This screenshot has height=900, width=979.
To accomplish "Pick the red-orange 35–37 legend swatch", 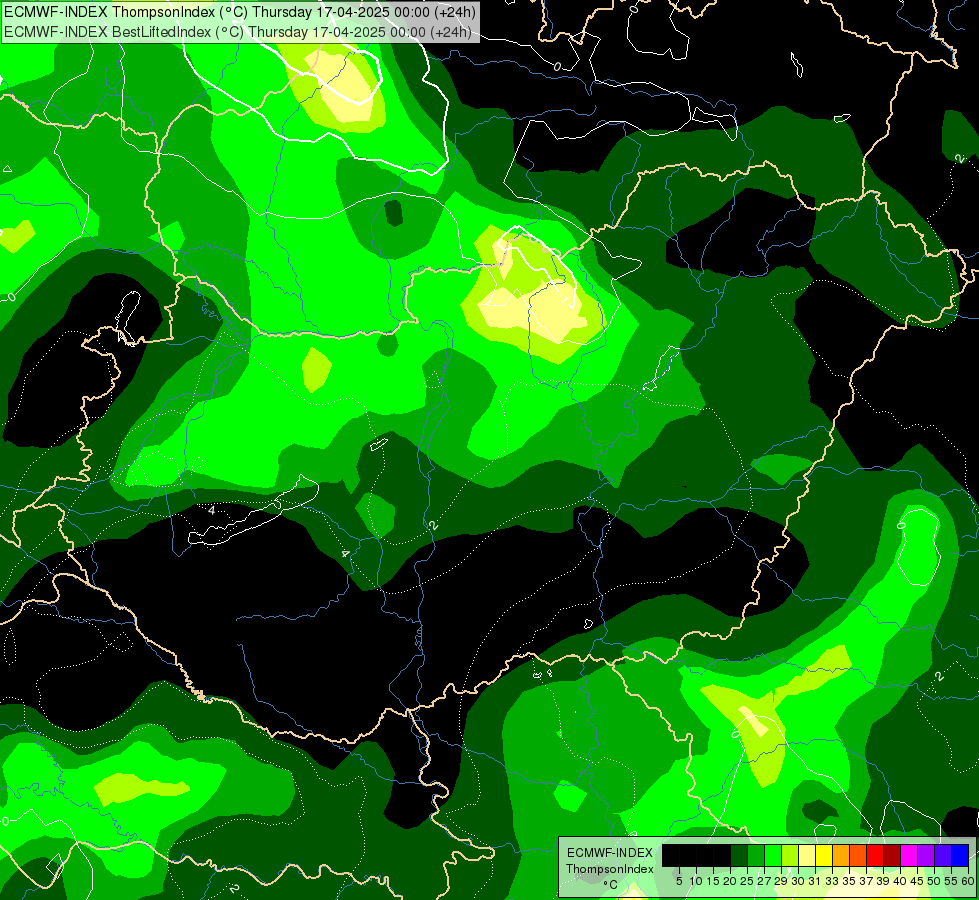I will pos(858,855).
